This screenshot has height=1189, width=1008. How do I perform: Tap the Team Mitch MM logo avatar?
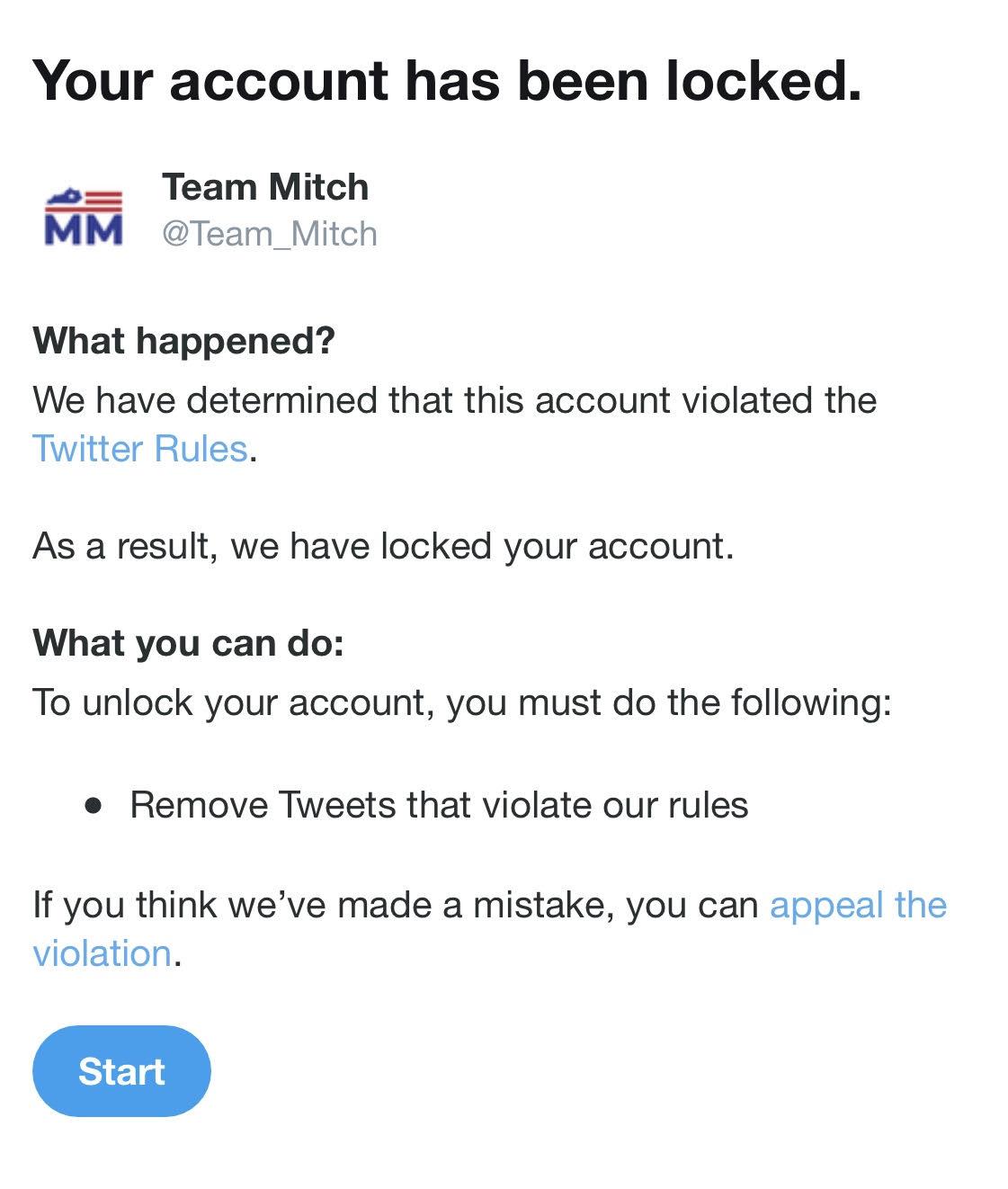(x=84, y=217)
